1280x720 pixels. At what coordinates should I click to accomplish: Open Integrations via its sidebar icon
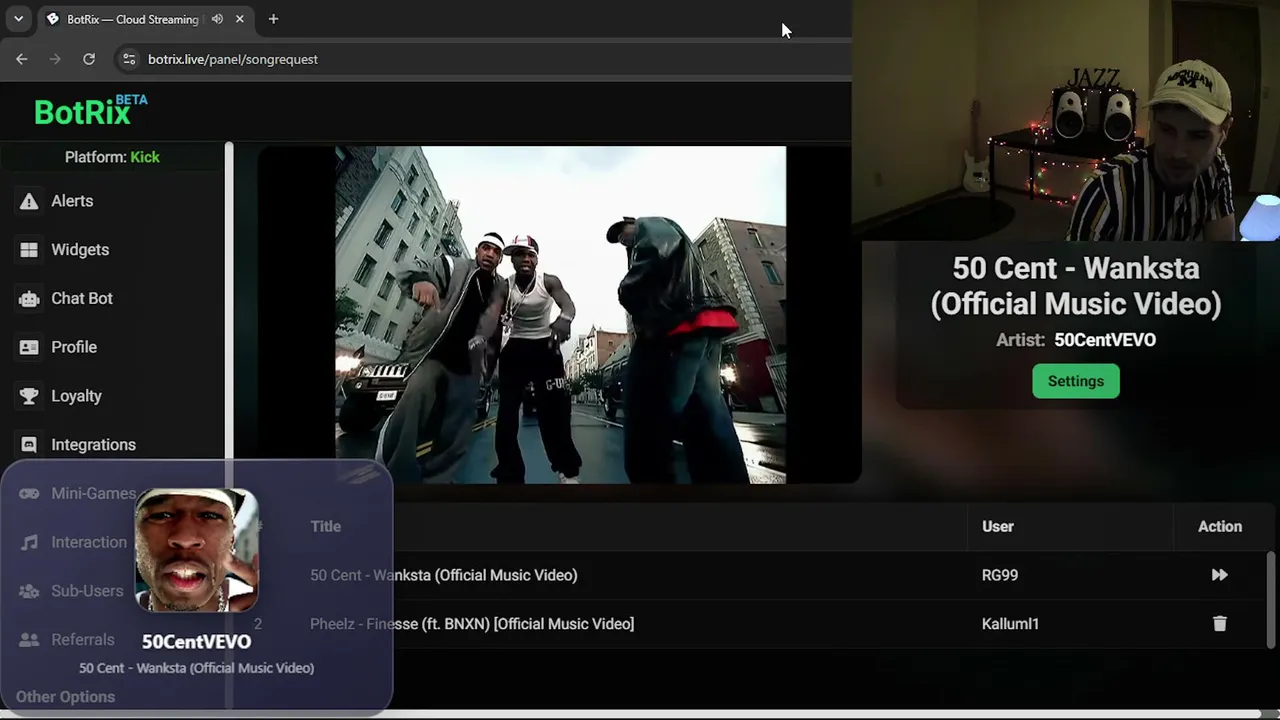coord(29,445)
